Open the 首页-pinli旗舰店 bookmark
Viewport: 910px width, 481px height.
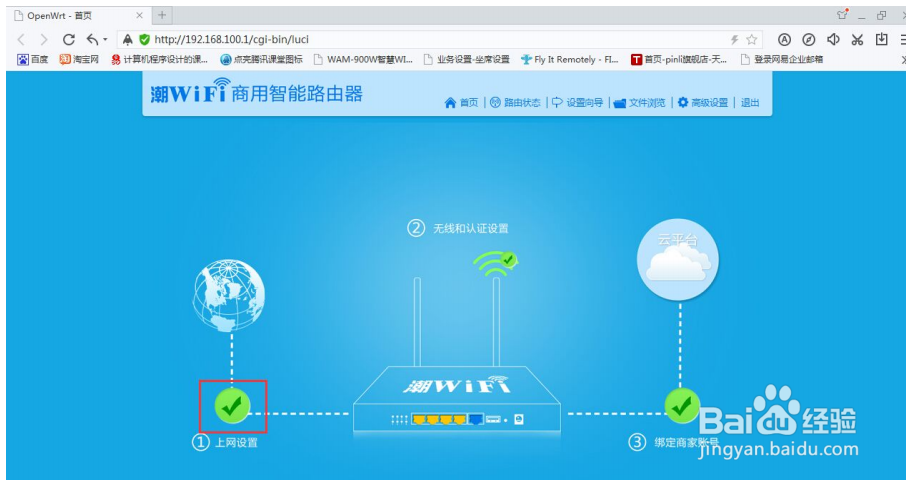[679, 59]
